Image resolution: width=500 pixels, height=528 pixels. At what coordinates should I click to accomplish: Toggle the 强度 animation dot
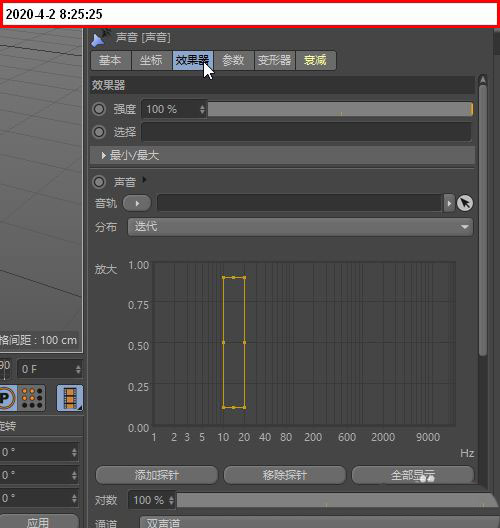[x=99, y=109]
